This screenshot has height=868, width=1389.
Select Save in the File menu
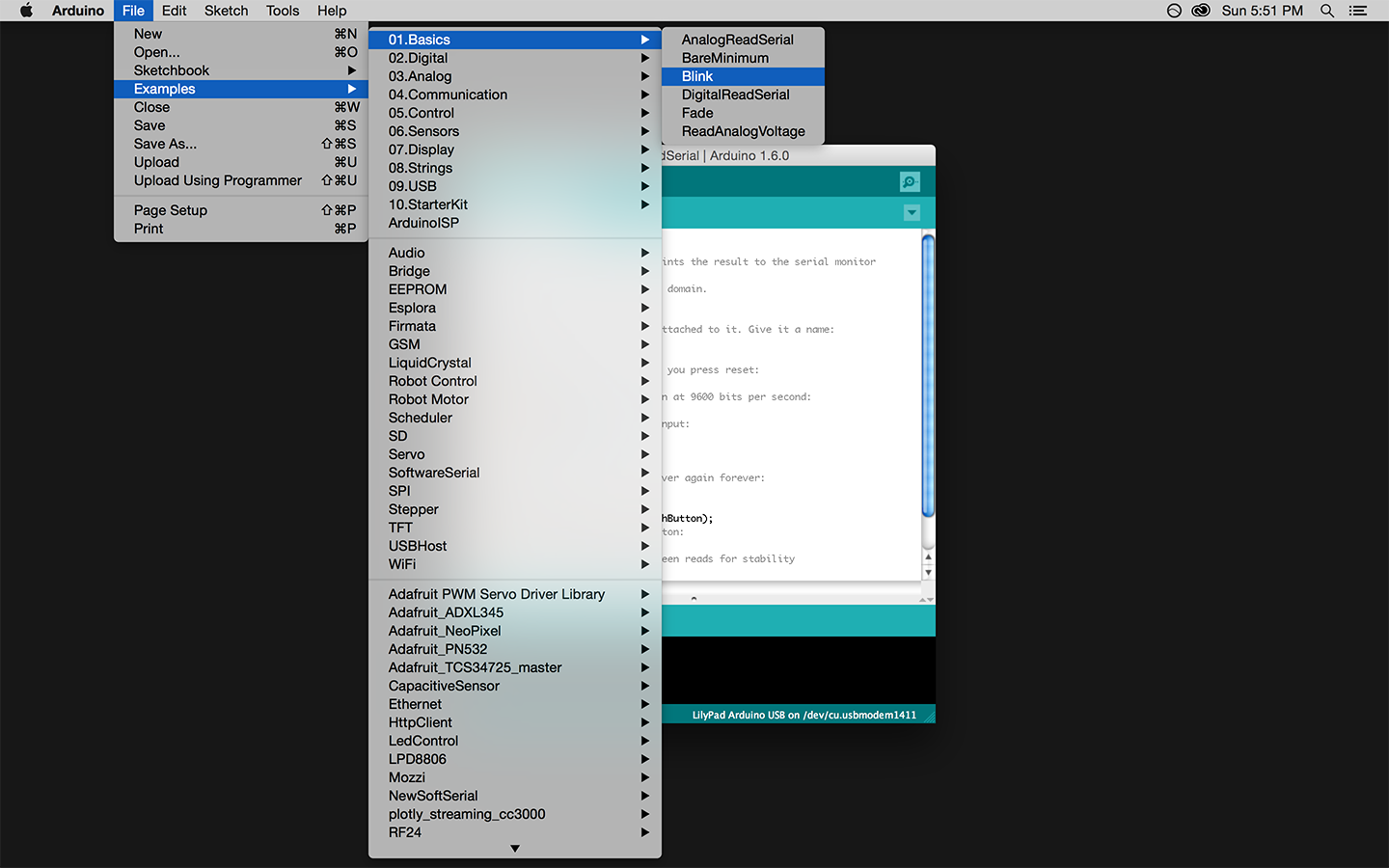pos(241,125)
